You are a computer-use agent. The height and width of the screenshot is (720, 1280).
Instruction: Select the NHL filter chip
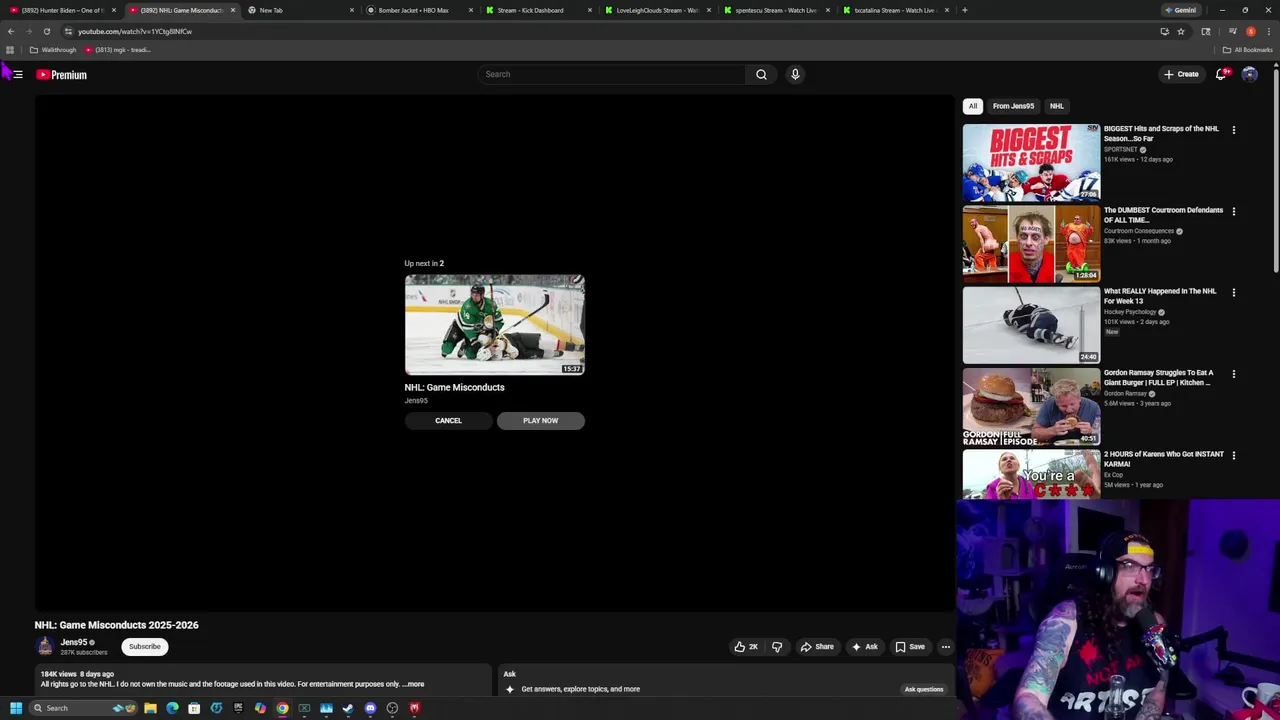point(1057,106)
